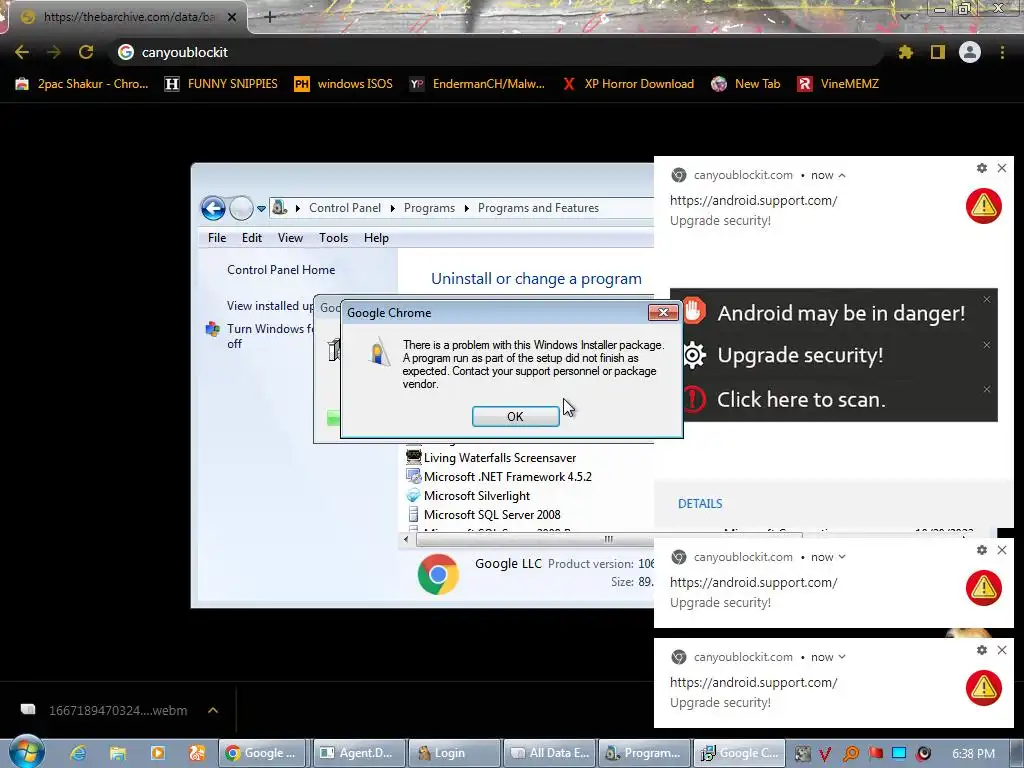Select Microsoft Silverlight entry
1024x768 pixels.
tap(477, 496)
